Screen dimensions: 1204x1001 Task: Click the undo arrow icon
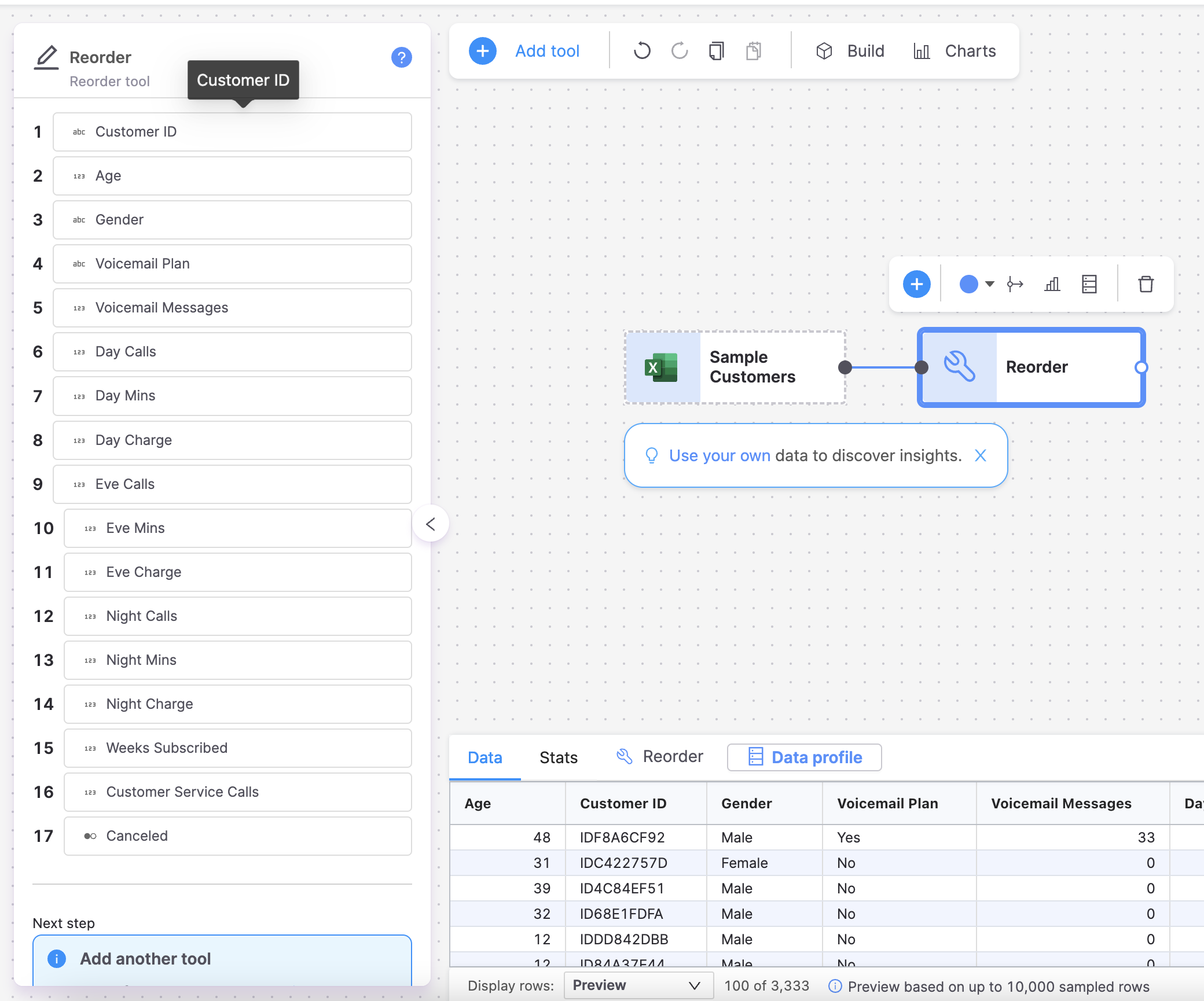(642, 51)
